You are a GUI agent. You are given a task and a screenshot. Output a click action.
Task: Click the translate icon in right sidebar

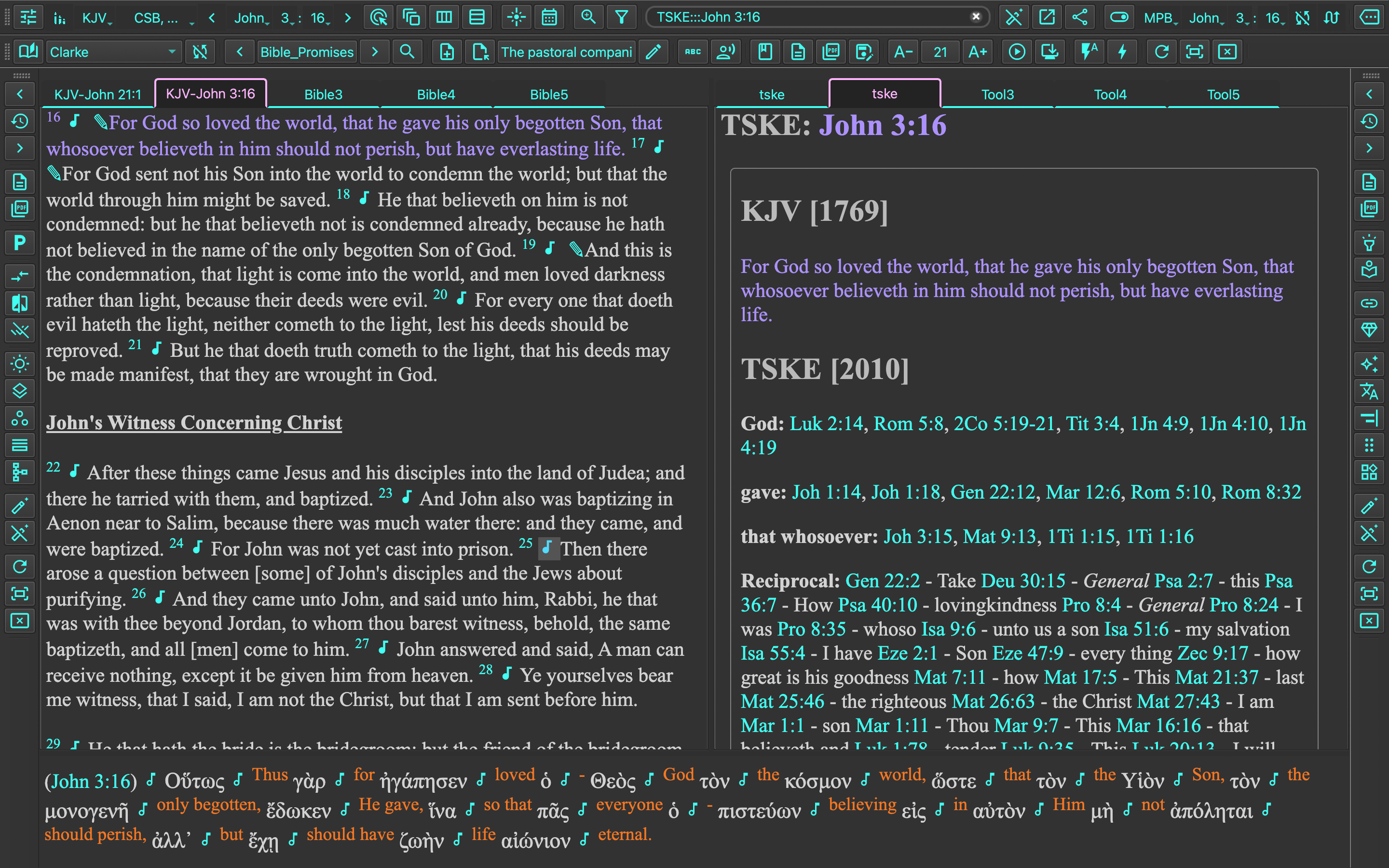tap(1369, 391)
